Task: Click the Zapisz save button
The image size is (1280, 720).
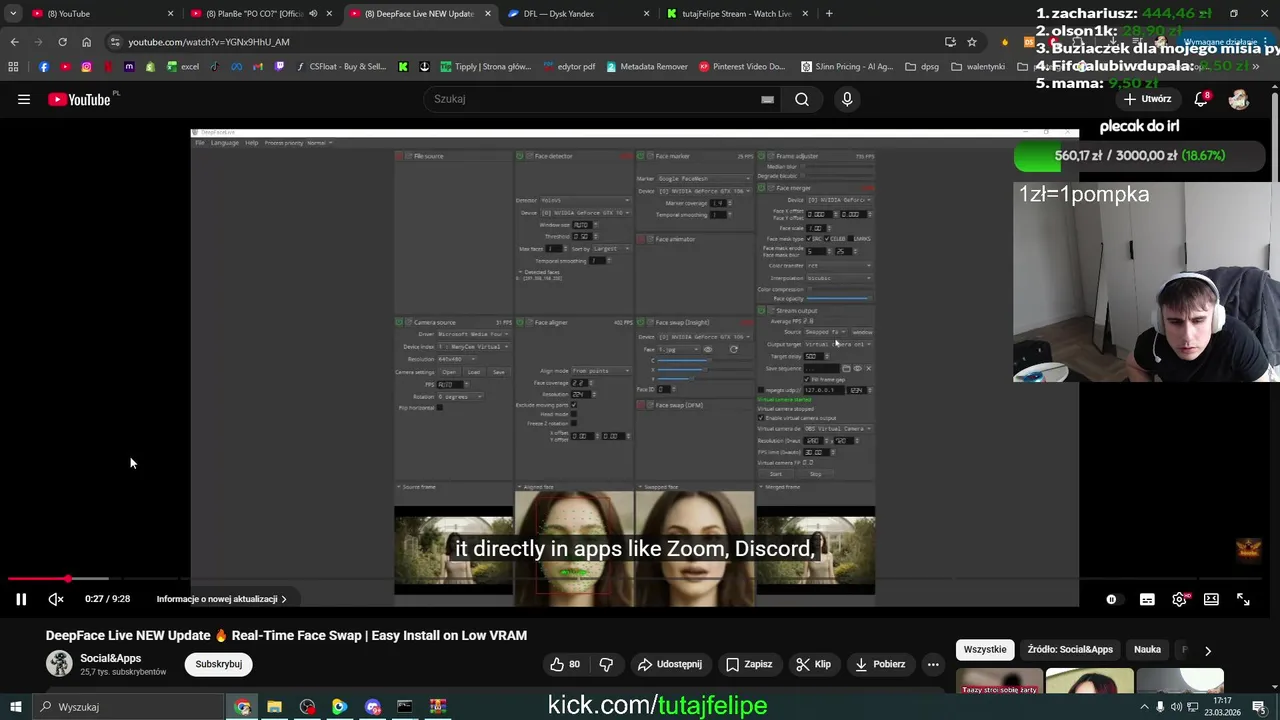Action: (x=749, y=664)
